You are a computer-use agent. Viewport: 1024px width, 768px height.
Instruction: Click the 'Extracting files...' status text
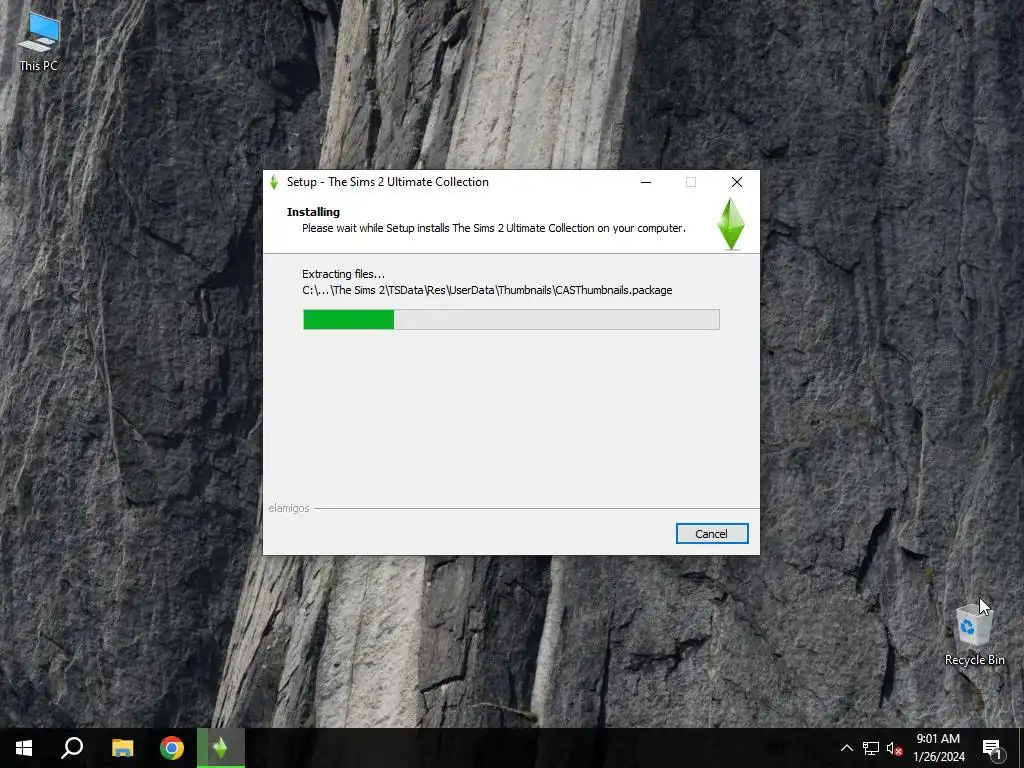[x=344, y=274]
